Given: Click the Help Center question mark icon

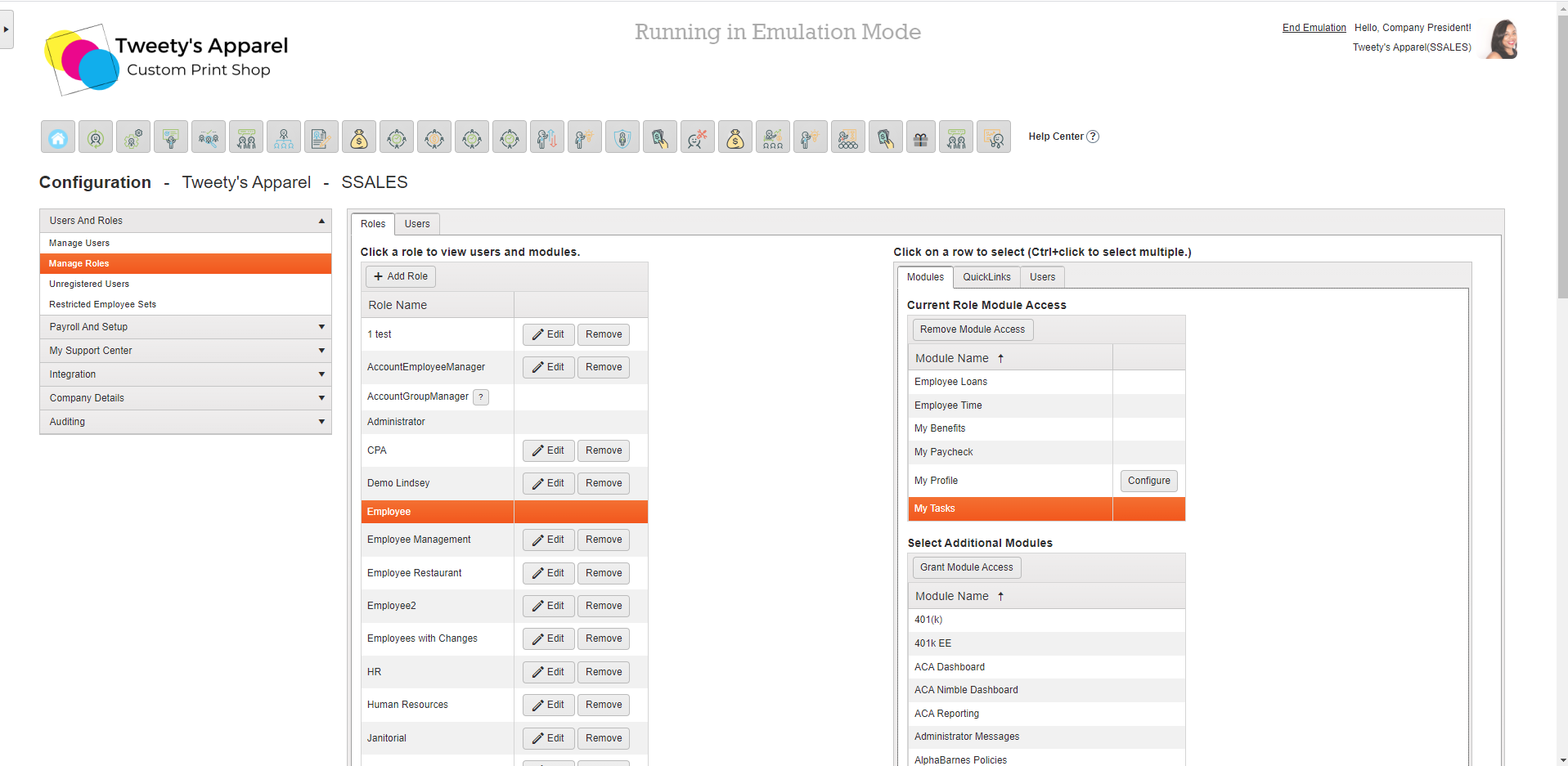Looking at the screenshot, I should click(1093, 137).
